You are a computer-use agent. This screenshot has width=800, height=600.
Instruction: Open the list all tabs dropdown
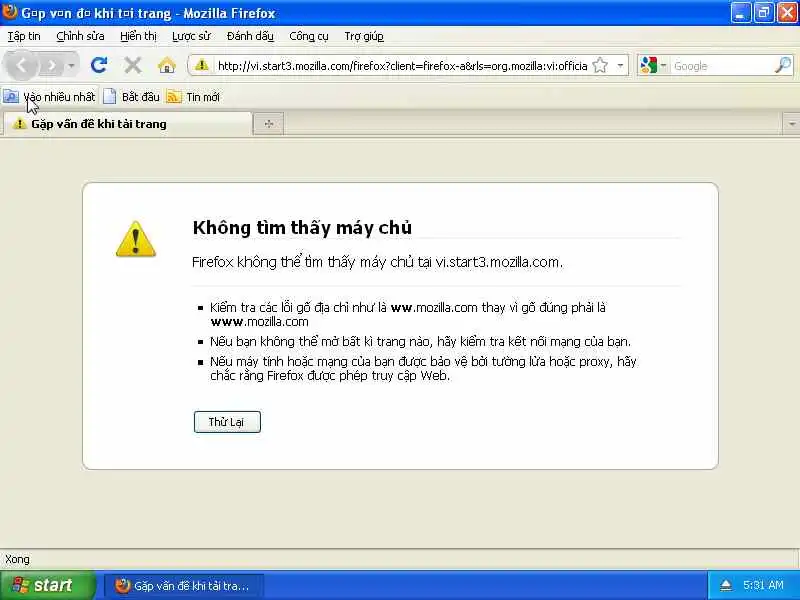tap(791, 124)
